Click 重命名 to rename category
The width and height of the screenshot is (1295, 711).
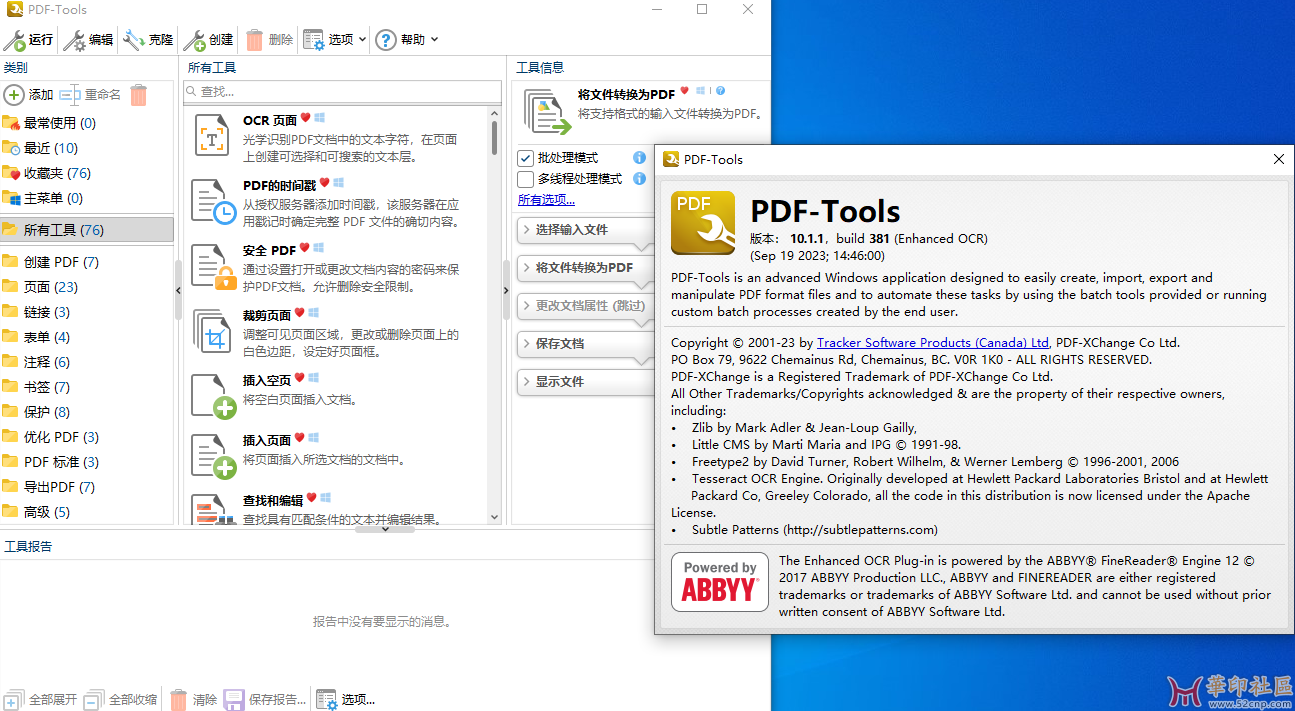click(x=90, y=95)
